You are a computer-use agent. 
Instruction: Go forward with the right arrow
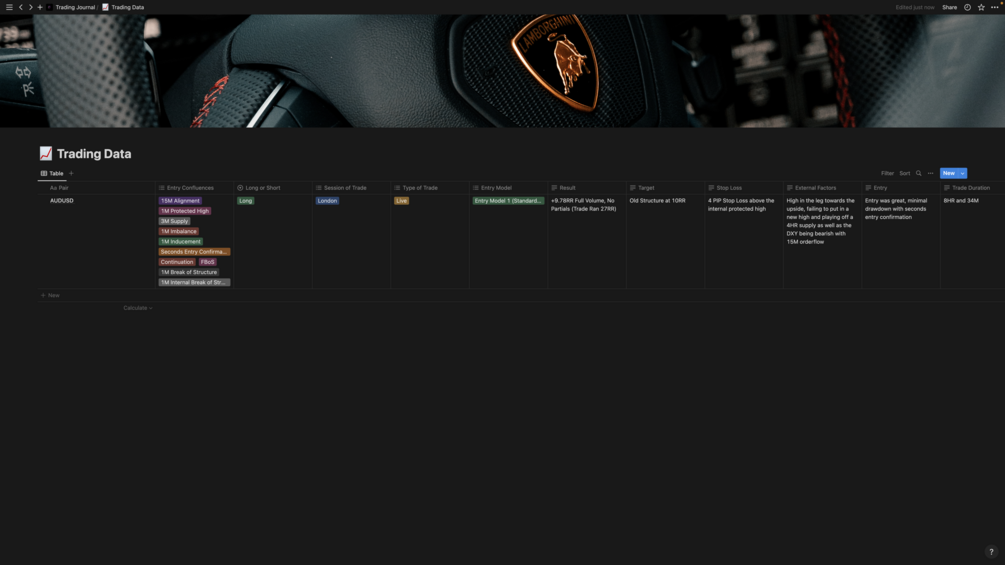click(30, 7)
